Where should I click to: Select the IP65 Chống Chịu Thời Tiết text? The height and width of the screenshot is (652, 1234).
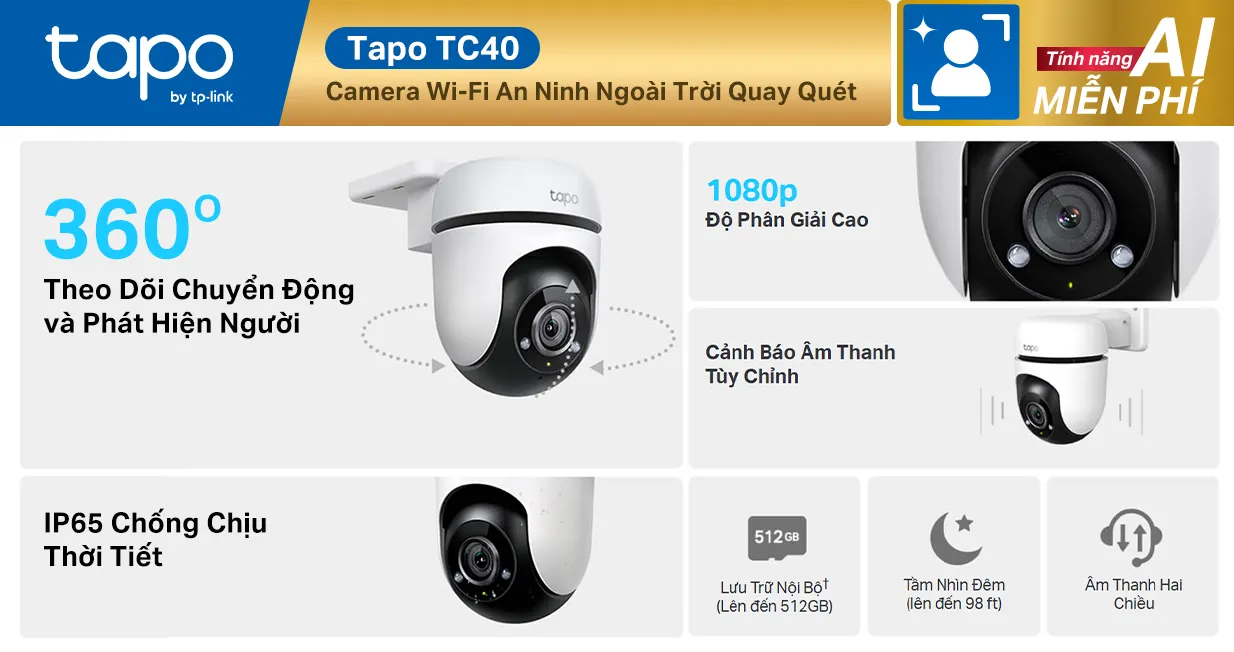pos(155,539)
